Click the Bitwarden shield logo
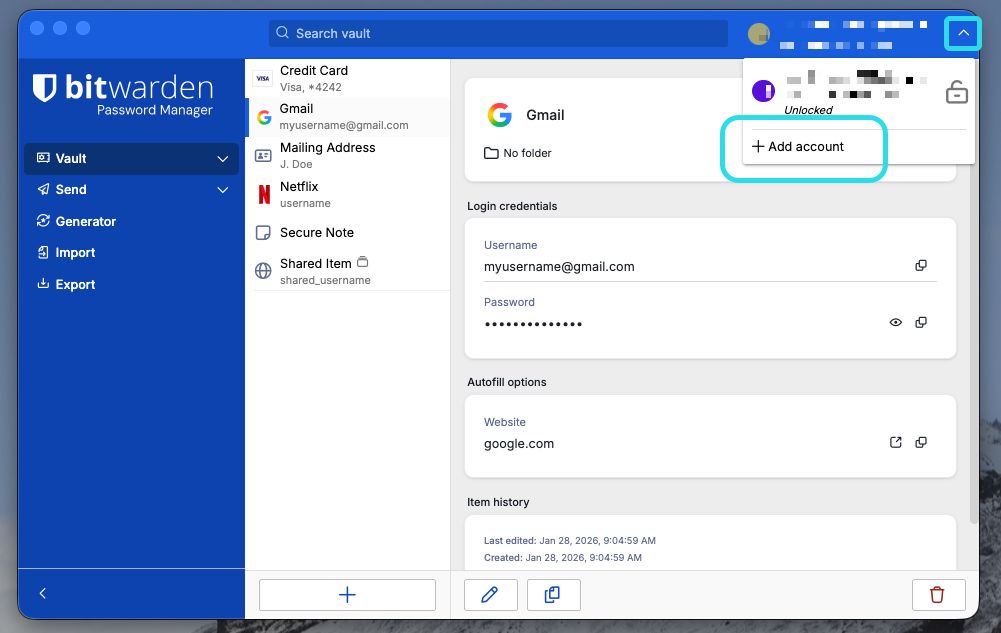1001x633 pixels. [47, 88]
